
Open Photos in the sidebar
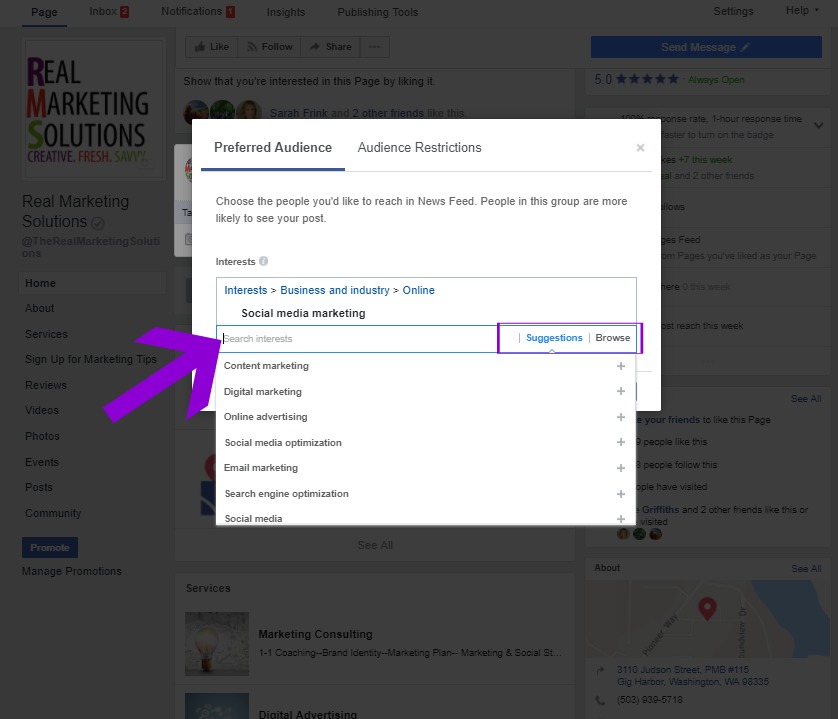42,436
